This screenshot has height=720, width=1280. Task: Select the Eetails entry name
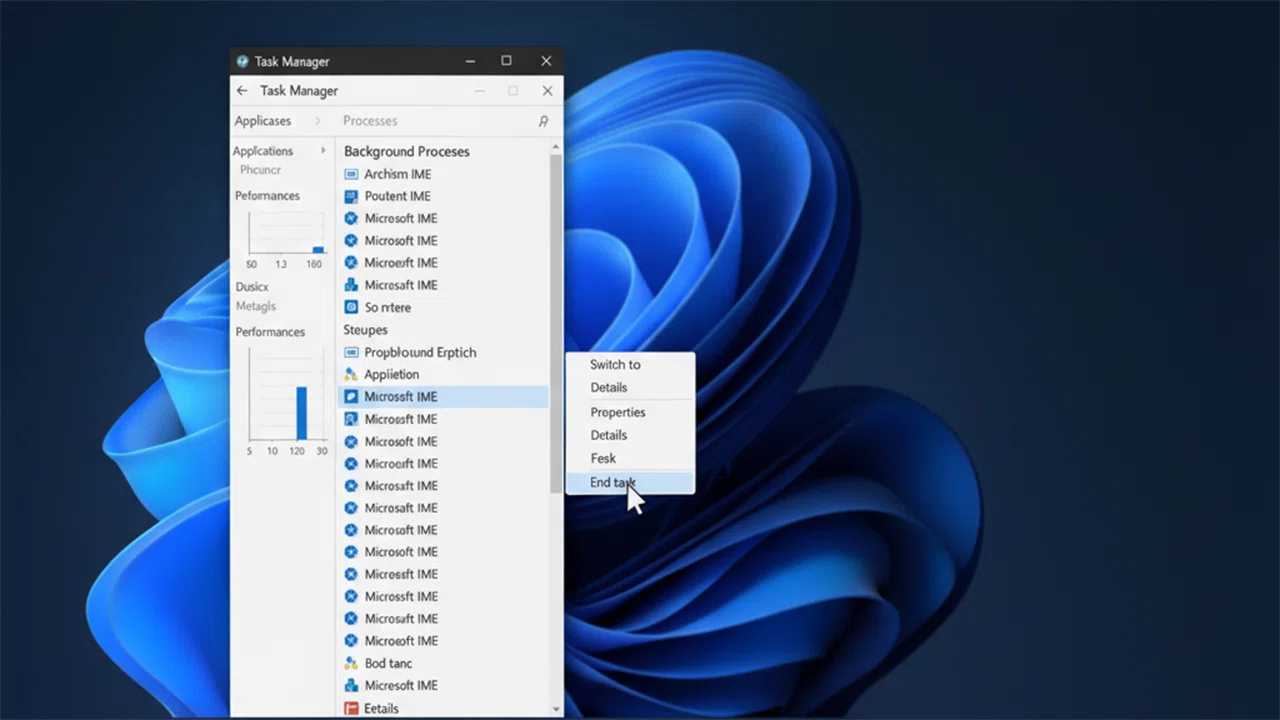click(x=381, y=708)
